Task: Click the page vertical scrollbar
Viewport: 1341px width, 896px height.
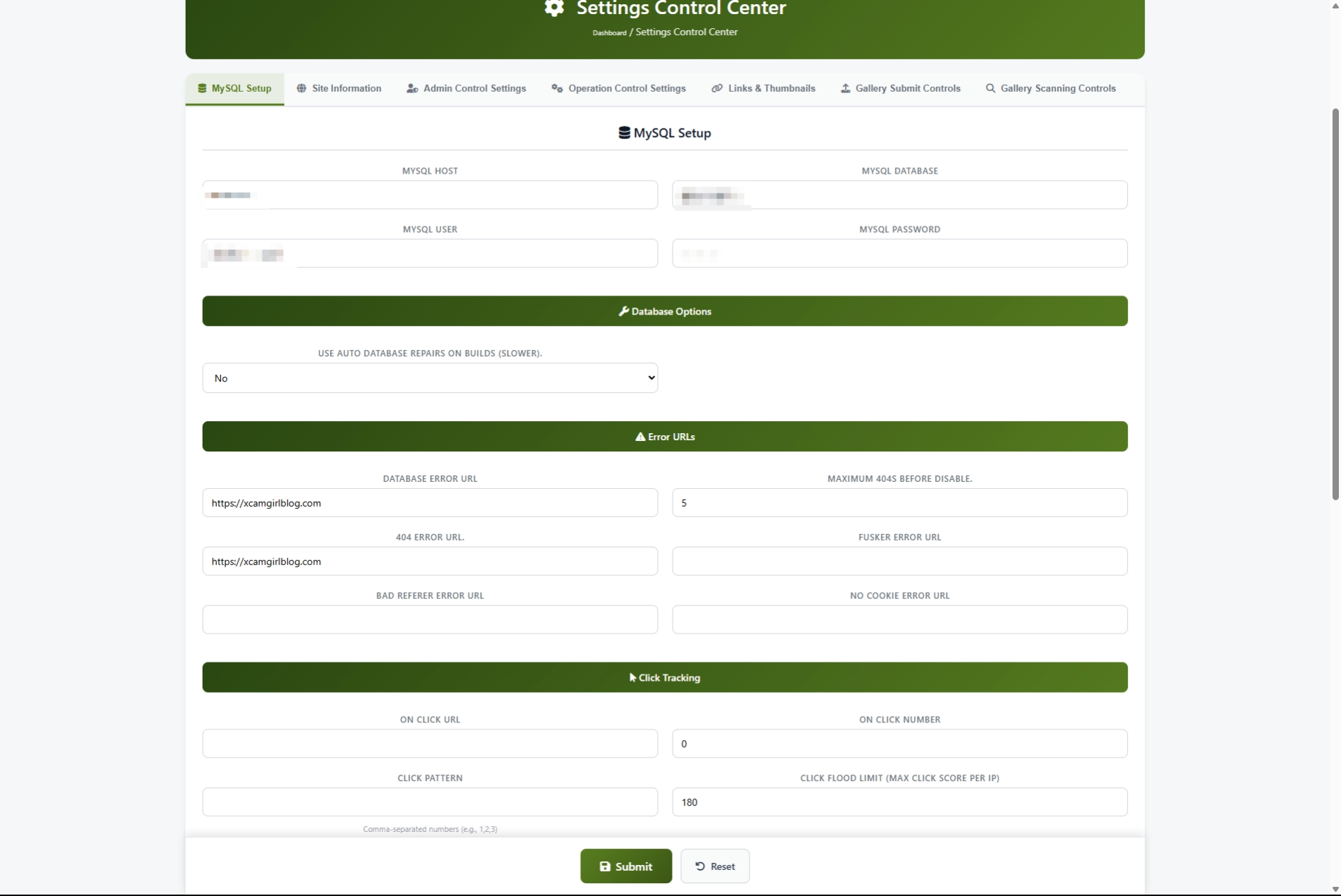Action: (x=1335, y=303)
